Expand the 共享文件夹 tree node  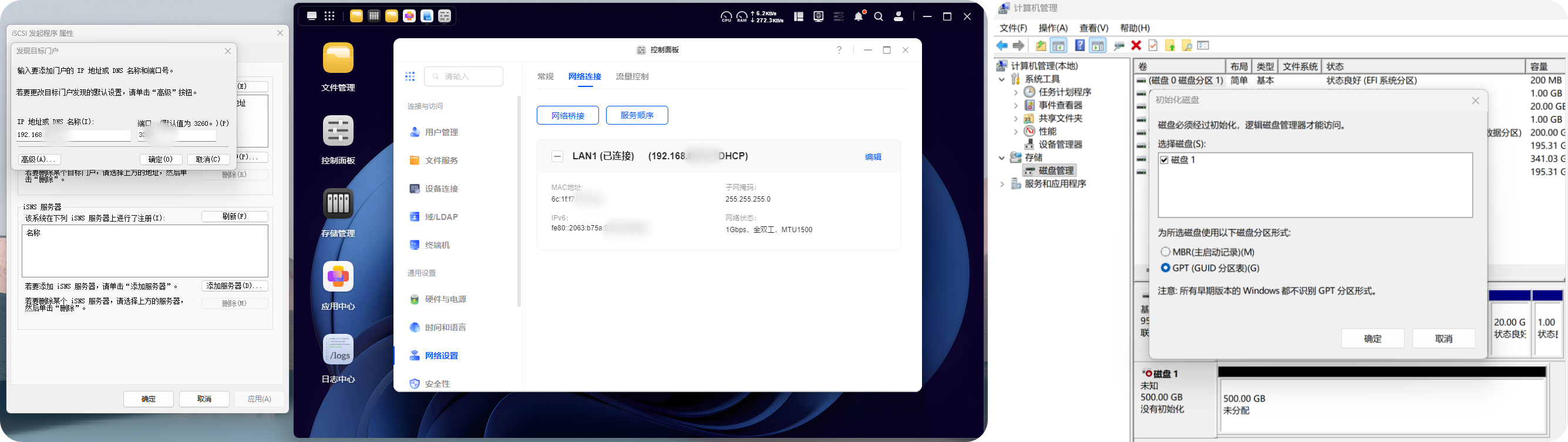tap(1015, 119)
